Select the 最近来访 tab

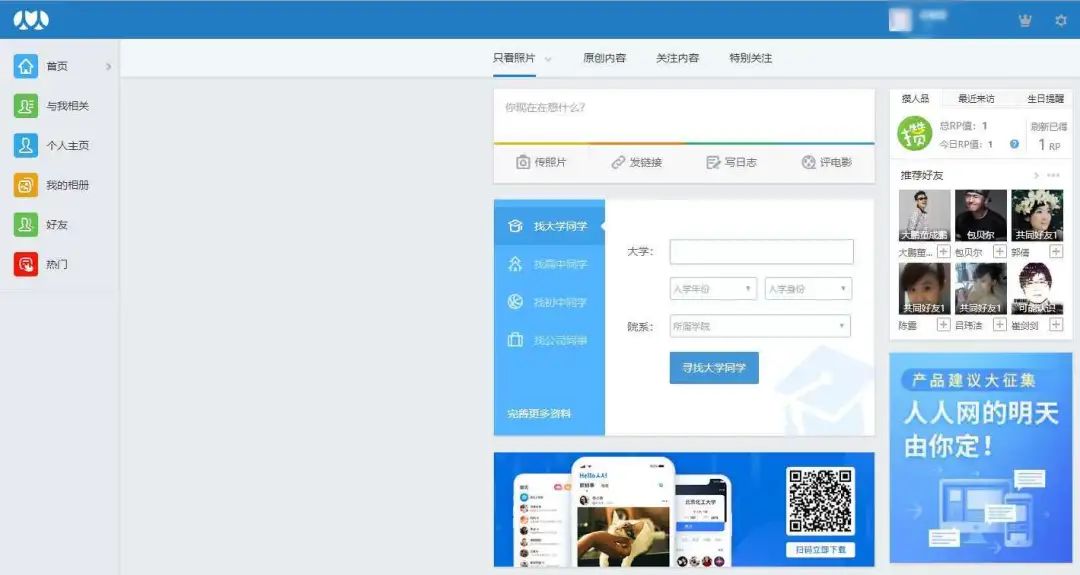click(976, 98)
